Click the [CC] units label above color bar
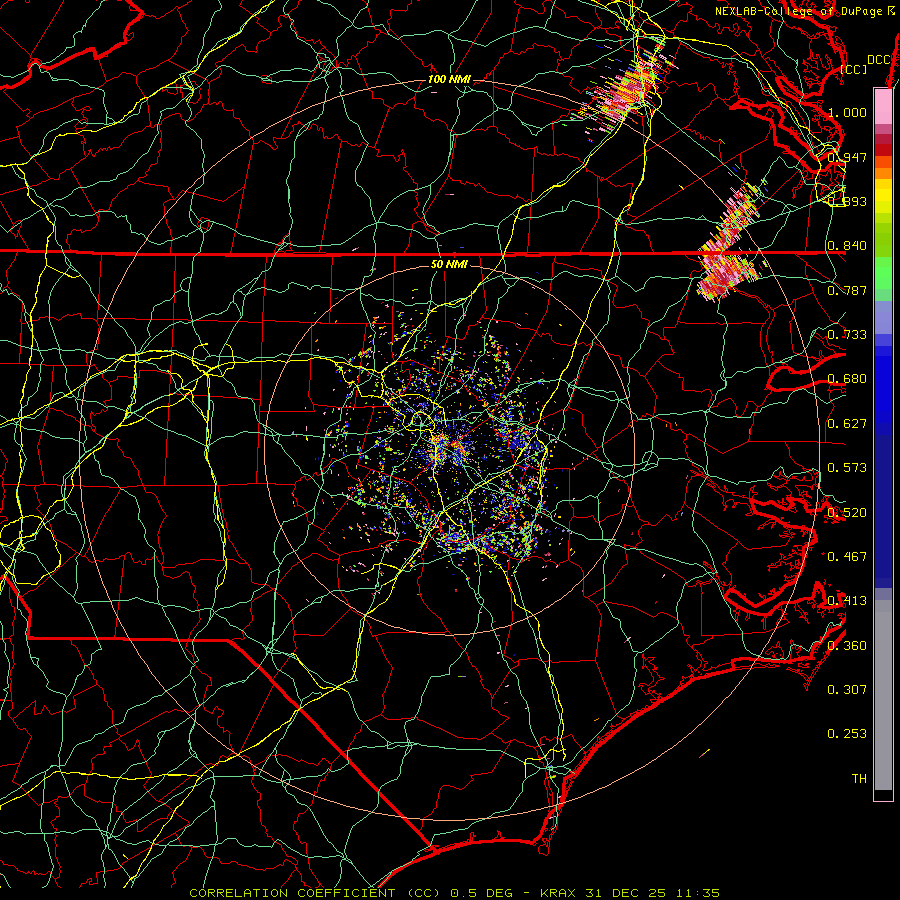Screen dimensions: 900x900 pos(854,69)
